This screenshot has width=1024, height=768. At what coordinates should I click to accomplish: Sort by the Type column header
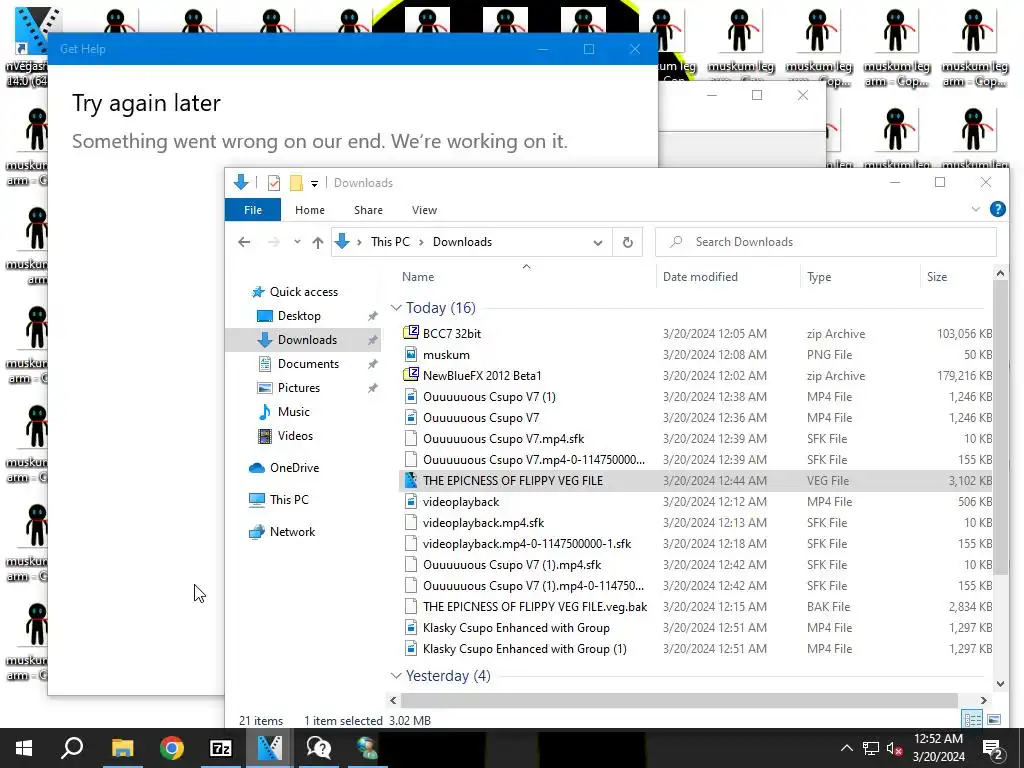819,277
